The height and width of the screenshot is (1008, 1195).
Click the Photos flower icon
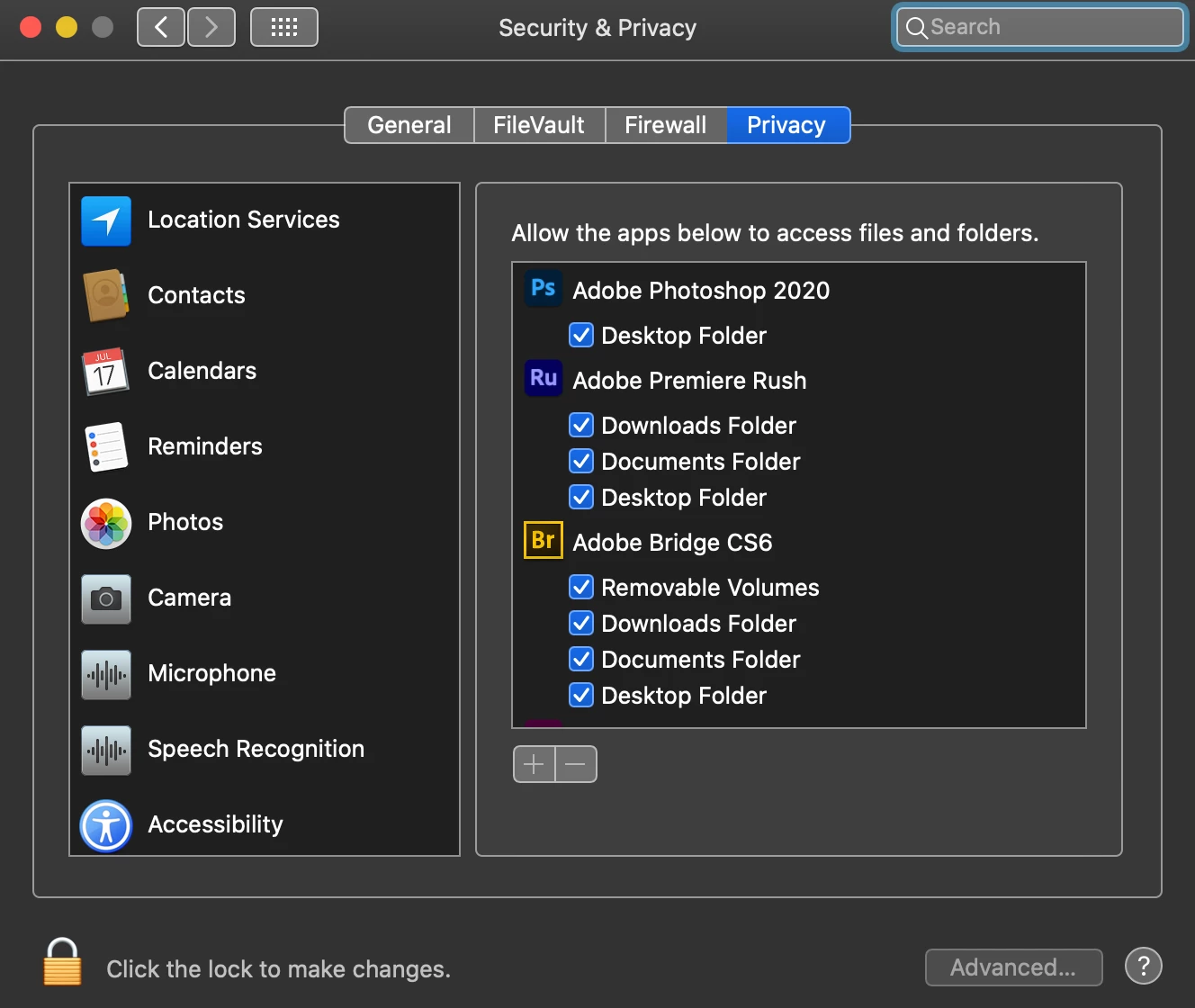tap(106, 523)
